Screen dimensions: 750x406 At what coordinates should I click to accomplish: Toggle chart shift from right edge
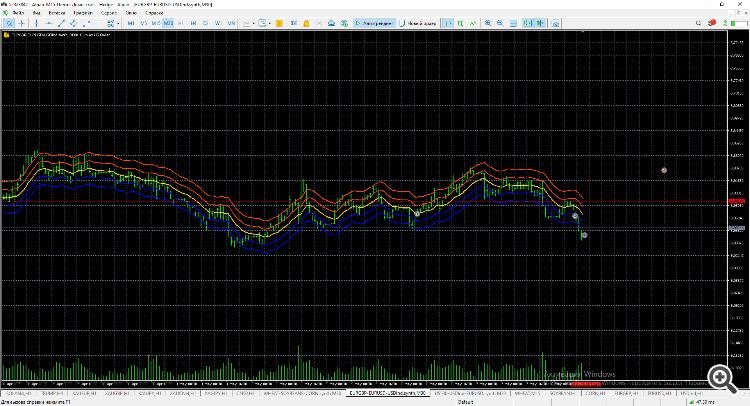pos(540,23)
